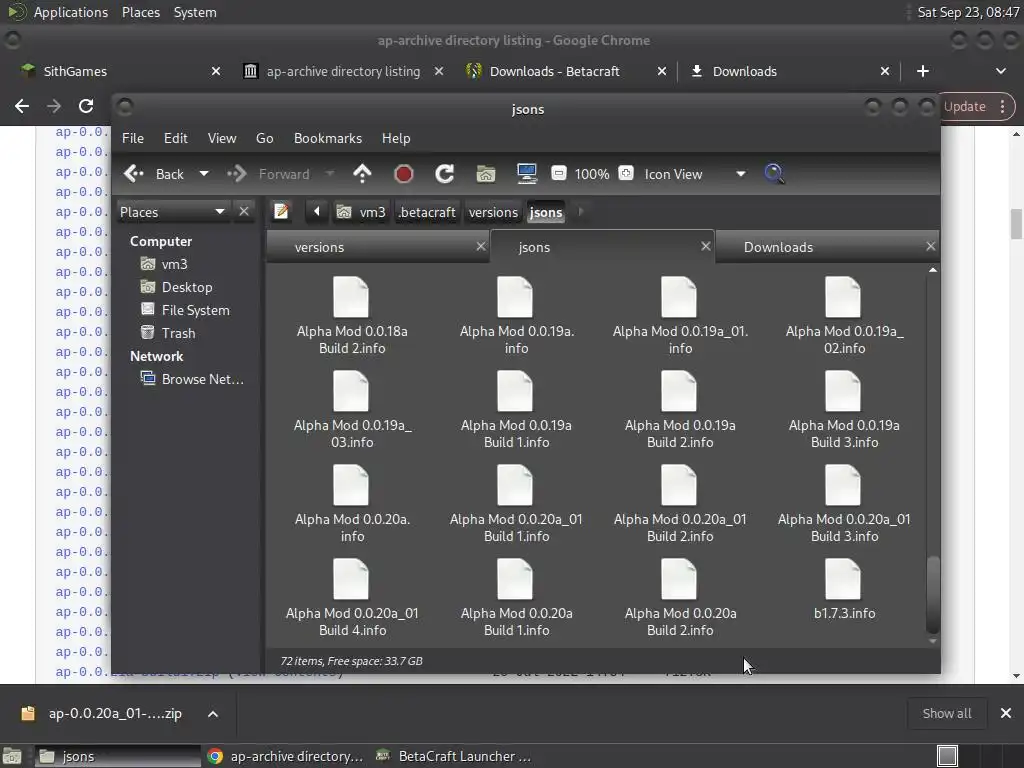The image size is (1024, 768).
Task: Select jsons path bar segment
Action: click(546, 212)
